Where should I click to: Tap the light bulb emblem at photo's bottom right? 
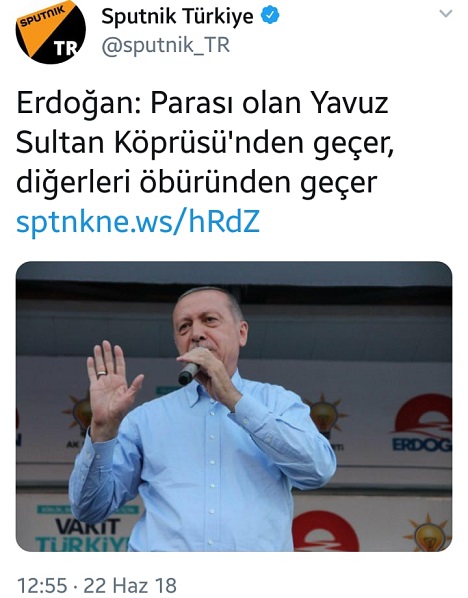429,532
